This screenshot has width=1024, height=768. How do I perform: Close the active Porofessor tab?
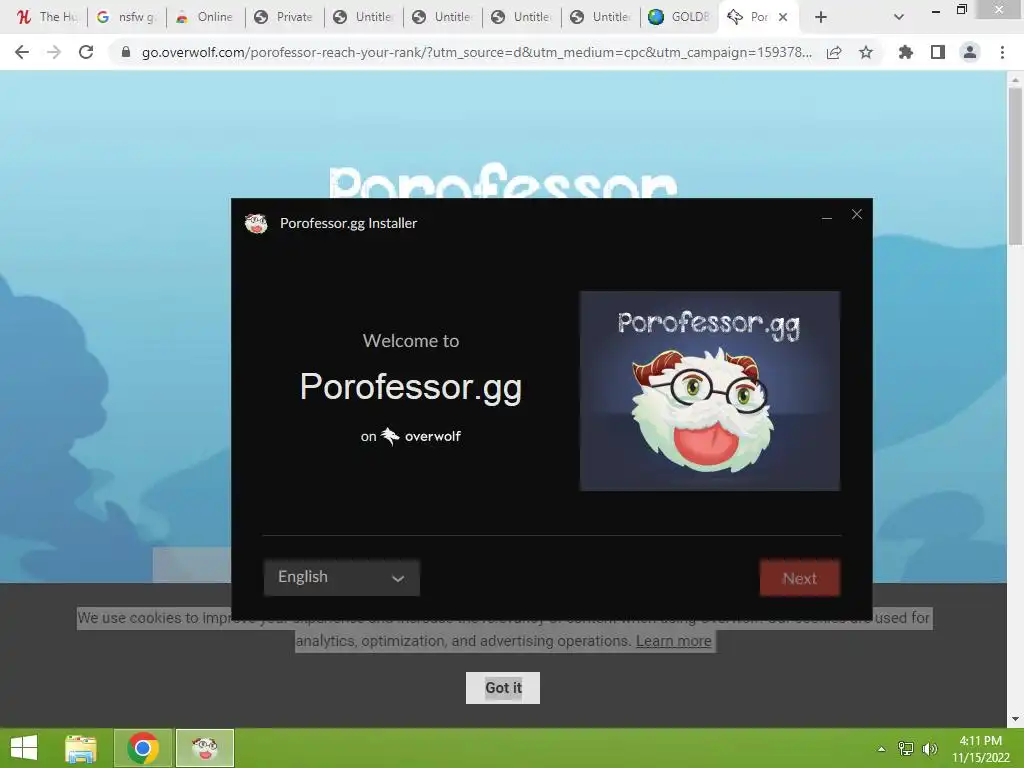(x=783, y=17)
